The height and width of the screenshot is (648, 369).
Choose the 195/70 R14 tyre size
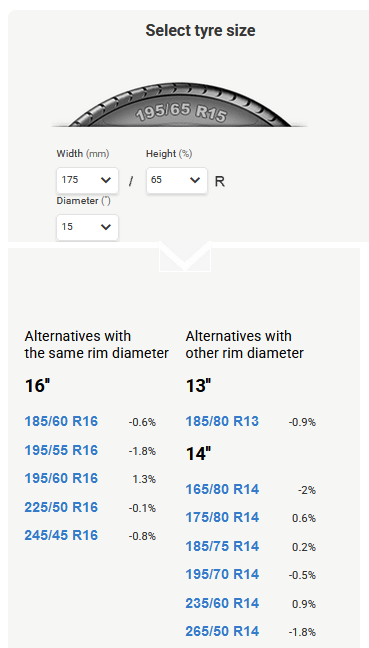[222, 574]
